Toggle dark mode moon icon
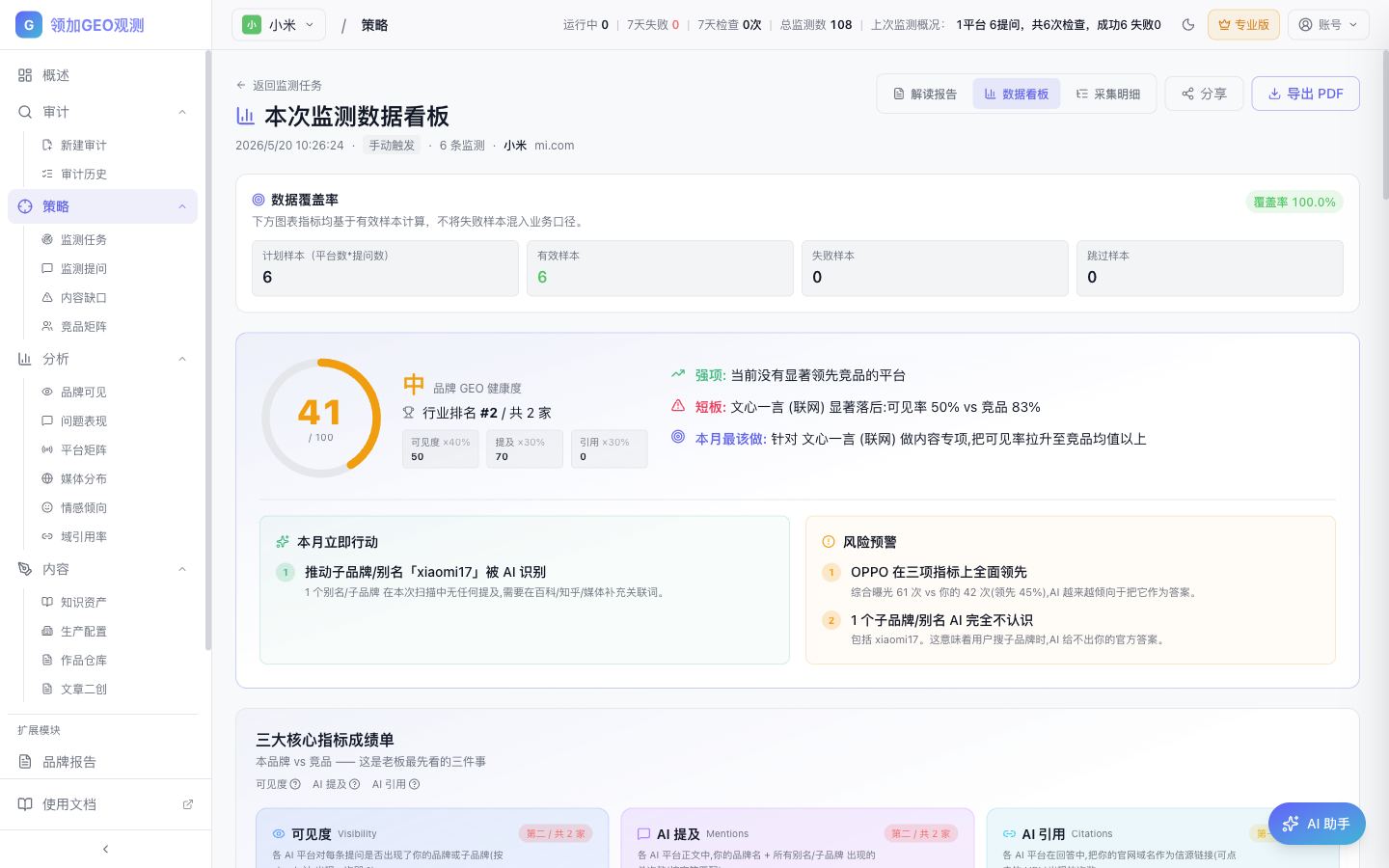The height and width of the screenshot is (868, 1389). click(x=1188, y=25)
